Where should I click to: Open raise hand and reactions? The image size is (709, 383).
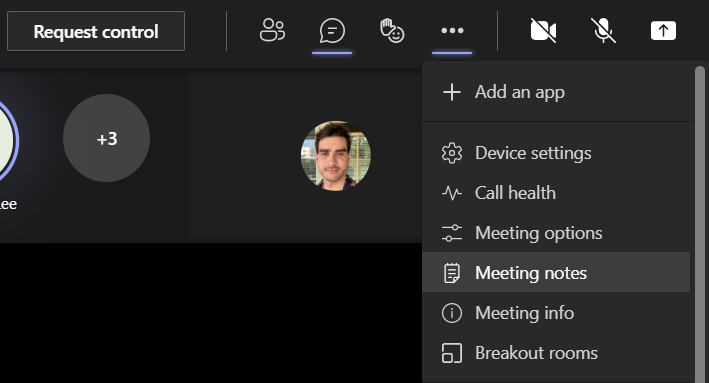tap(392, 31)
